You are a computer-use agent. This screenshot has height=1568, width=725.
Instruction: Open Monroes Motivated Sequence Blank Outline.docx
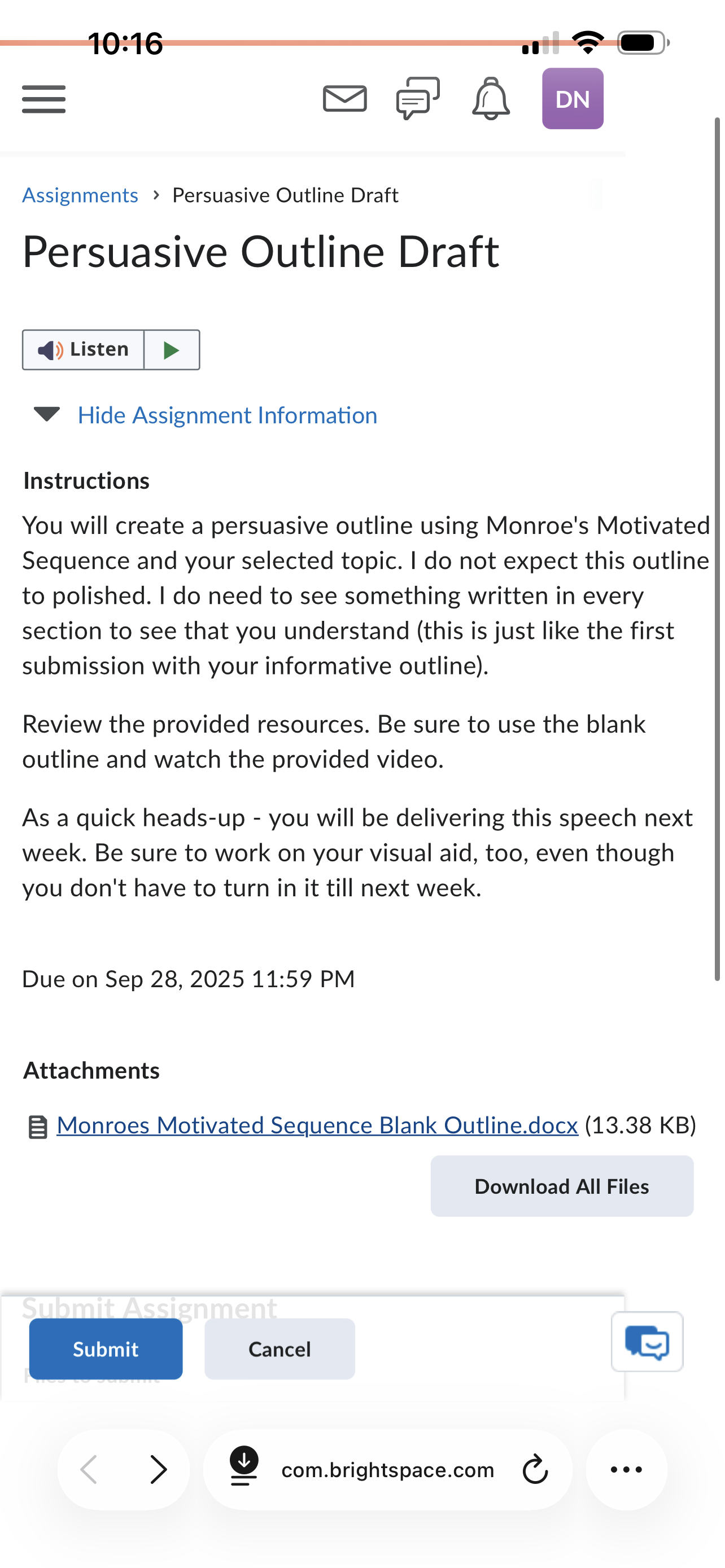[317, 1125]
